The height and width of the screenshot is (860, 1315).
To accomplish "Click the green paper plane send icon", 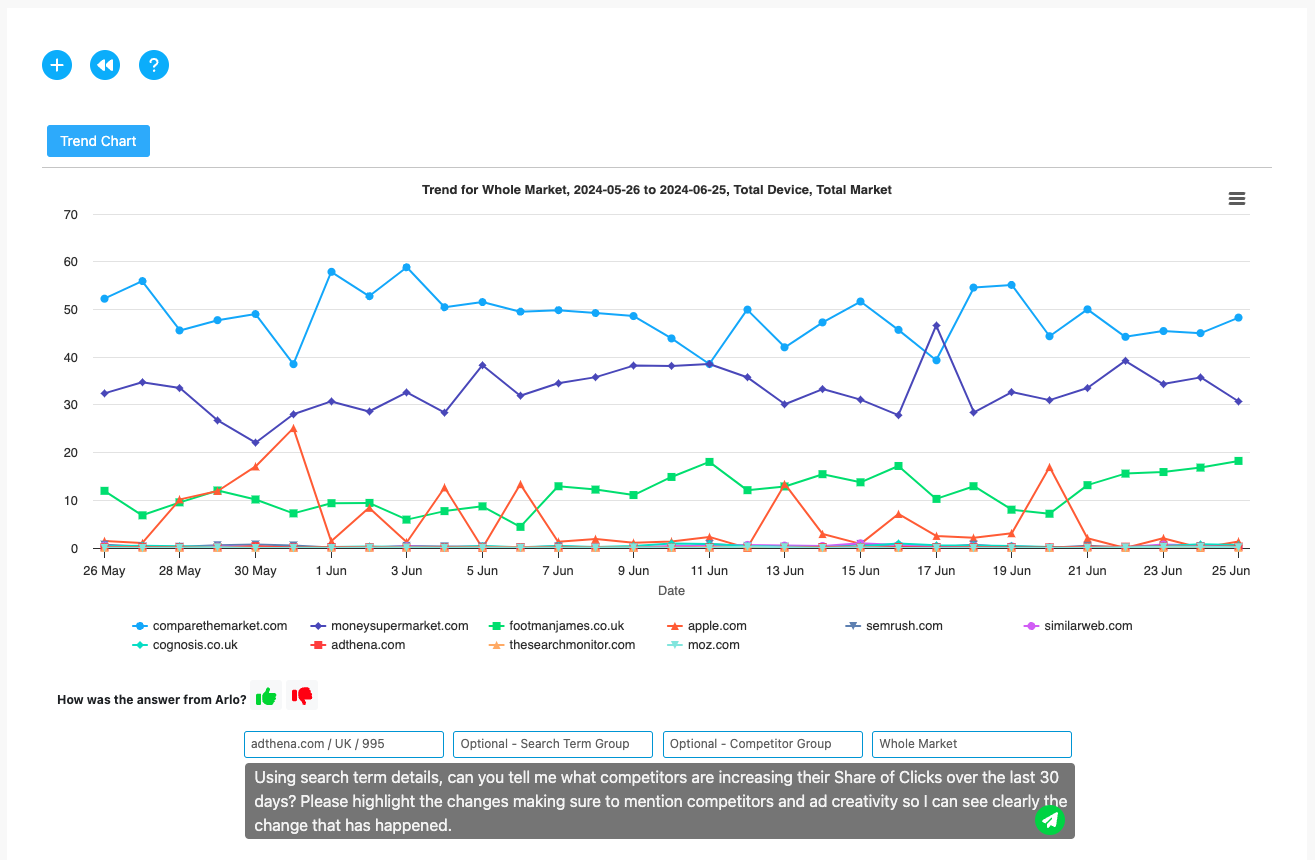I will click(1050, 819).
